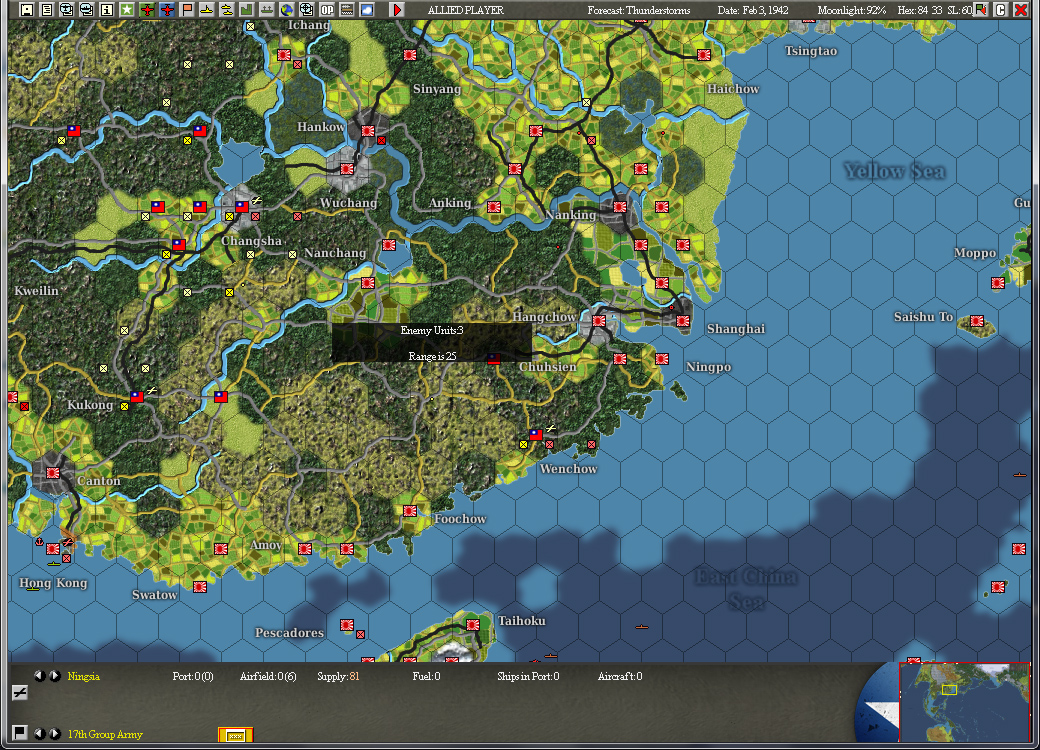Click the 'Date: Feb 3, 1942' text
Screen dimensions: 1040x750
[x=753, y=10]
